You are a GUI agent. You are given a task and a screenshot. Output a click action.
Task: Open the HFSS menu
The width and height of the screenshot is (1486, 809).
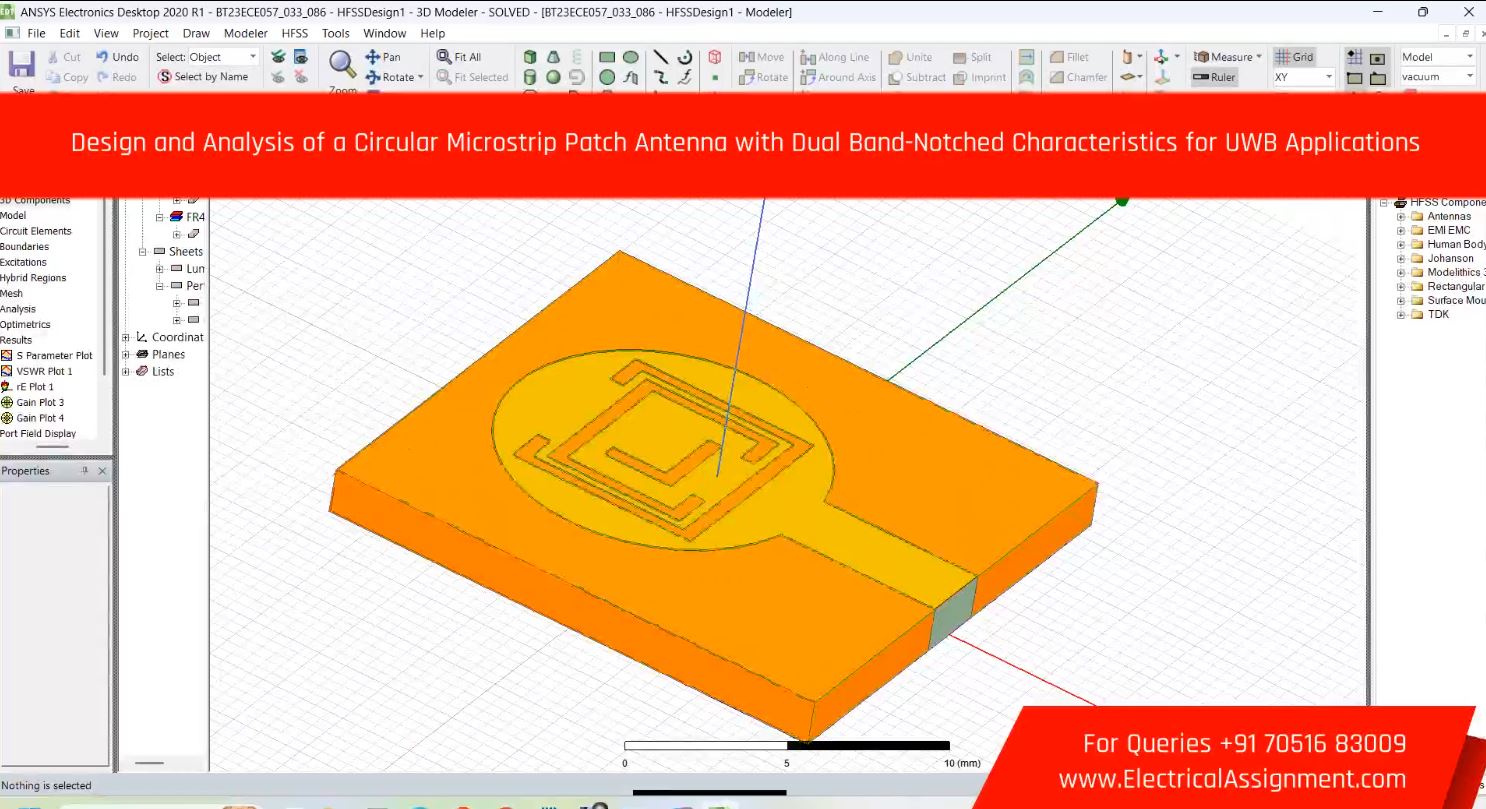click(295, 33)
